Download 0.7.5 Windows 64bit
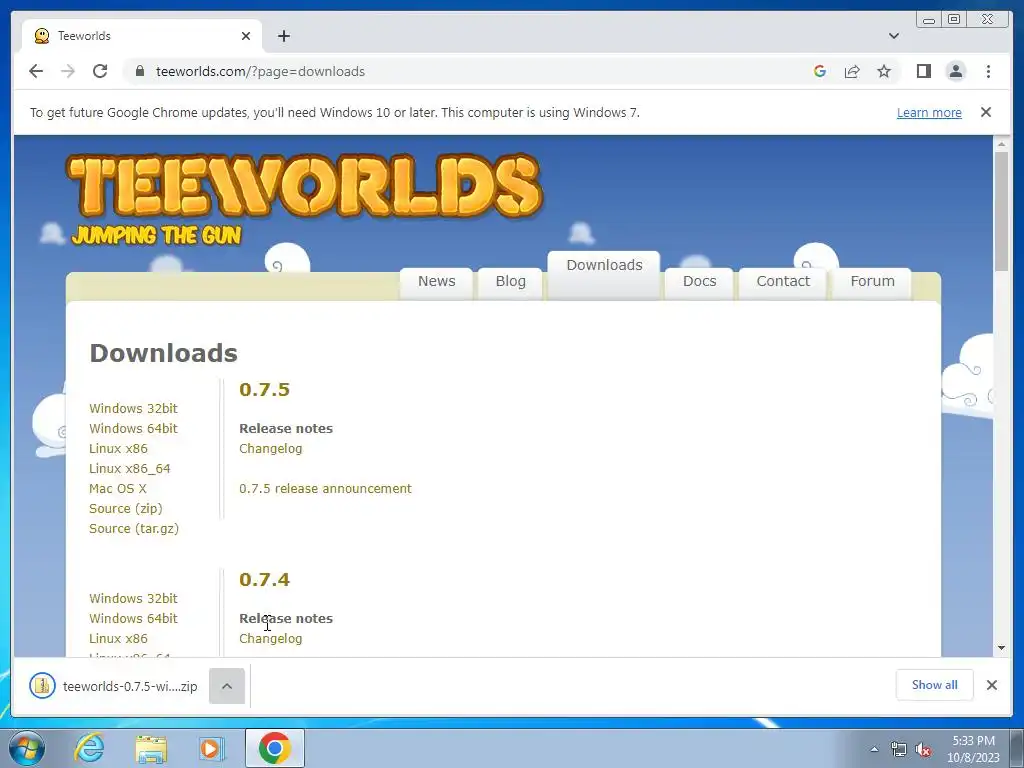 pyautogui.click(x=133, y=428)
